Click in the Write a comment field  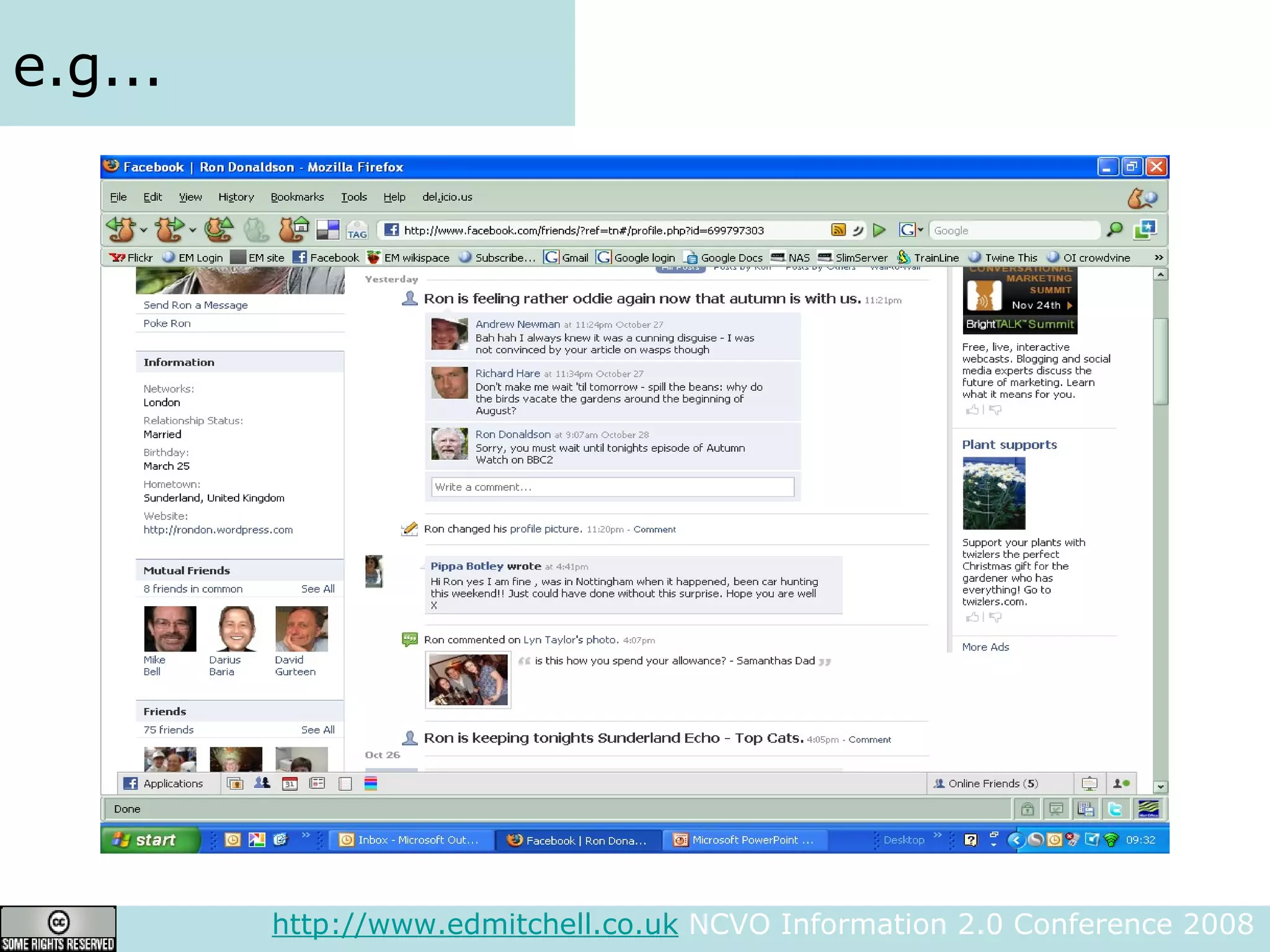point(612,487)
